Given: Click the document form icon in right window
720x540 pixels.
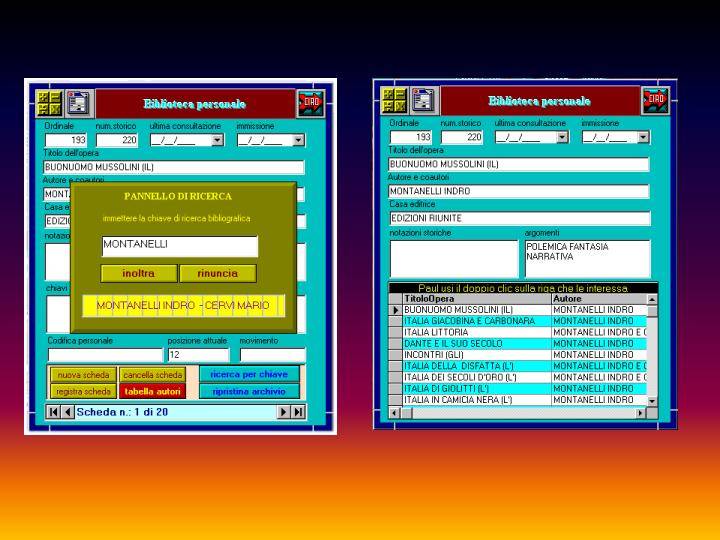Looking at the screenshot, I should click(x=423, y=100).
